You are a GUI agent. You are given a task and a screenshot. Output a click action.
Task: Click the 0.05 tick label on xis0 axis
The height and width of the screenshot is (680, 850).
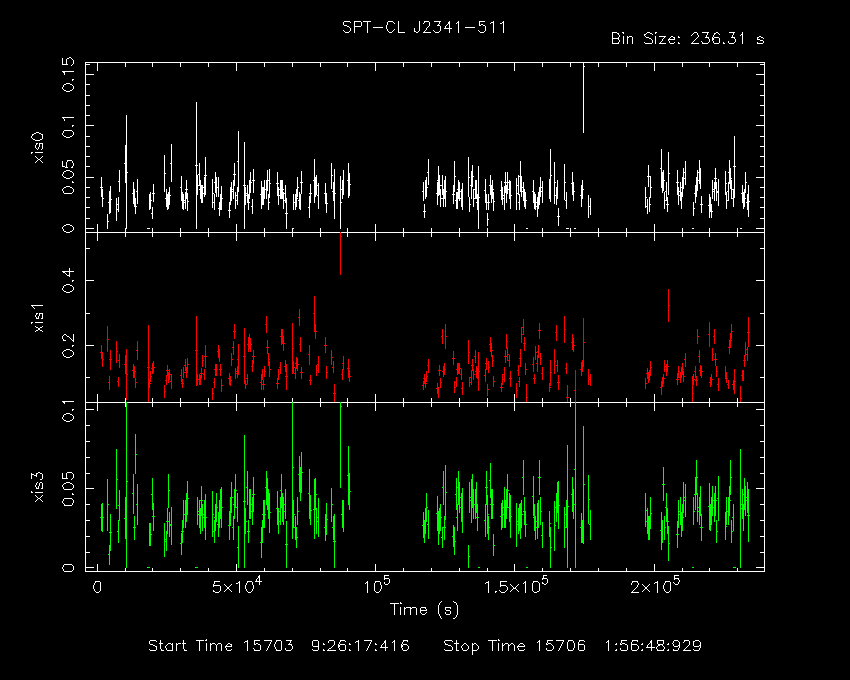click(69, 177)
